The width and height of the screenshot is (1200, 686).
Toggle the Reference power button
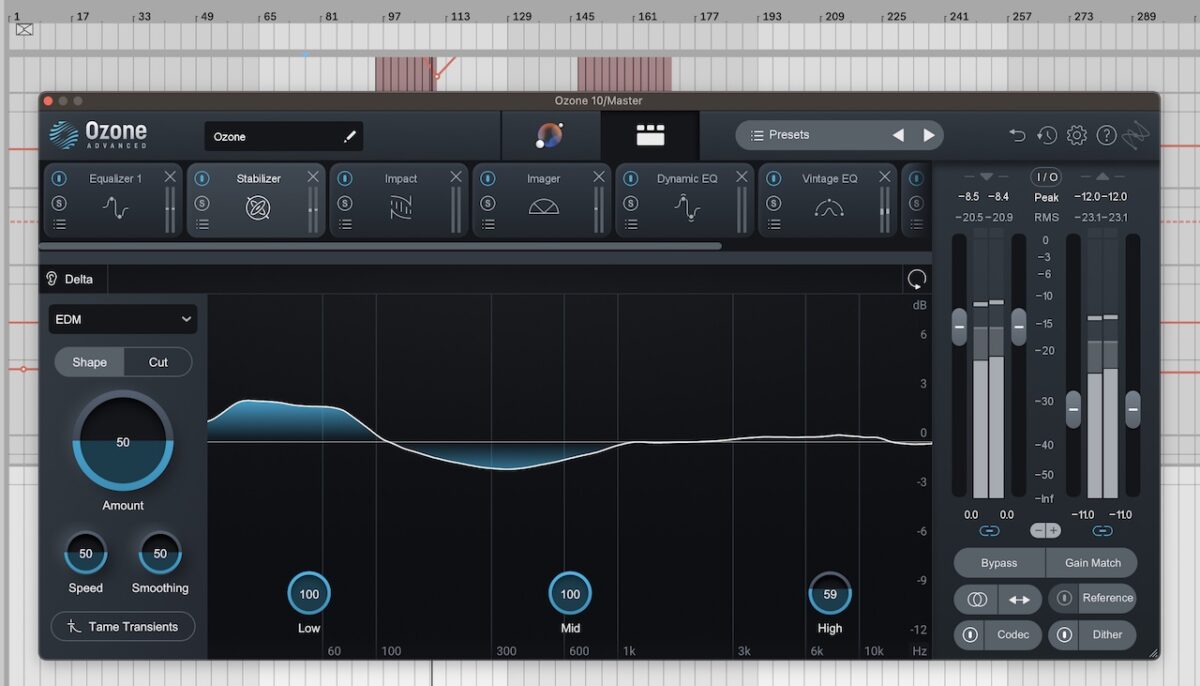(x=1064, y=598)
